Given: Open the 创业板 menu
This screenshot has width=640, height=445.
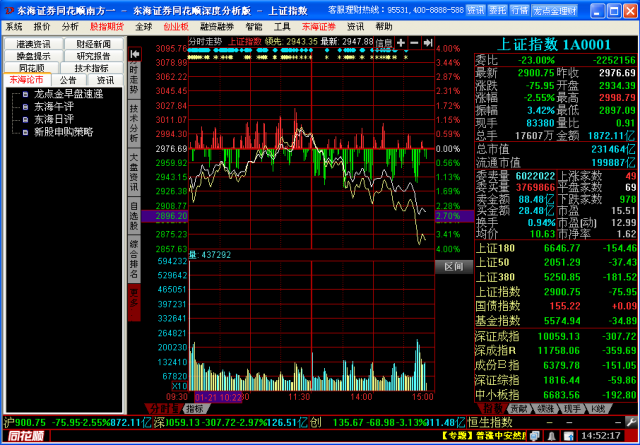Looking at the screenshot, I should click(176, 27).
